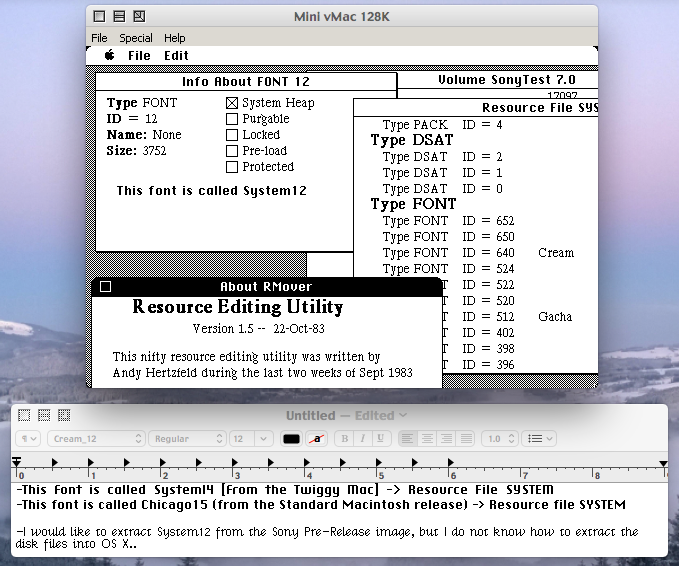Enable the Locked checkbox
The height and width of the screenshot is (566, 679).
[x=232, y=135]
